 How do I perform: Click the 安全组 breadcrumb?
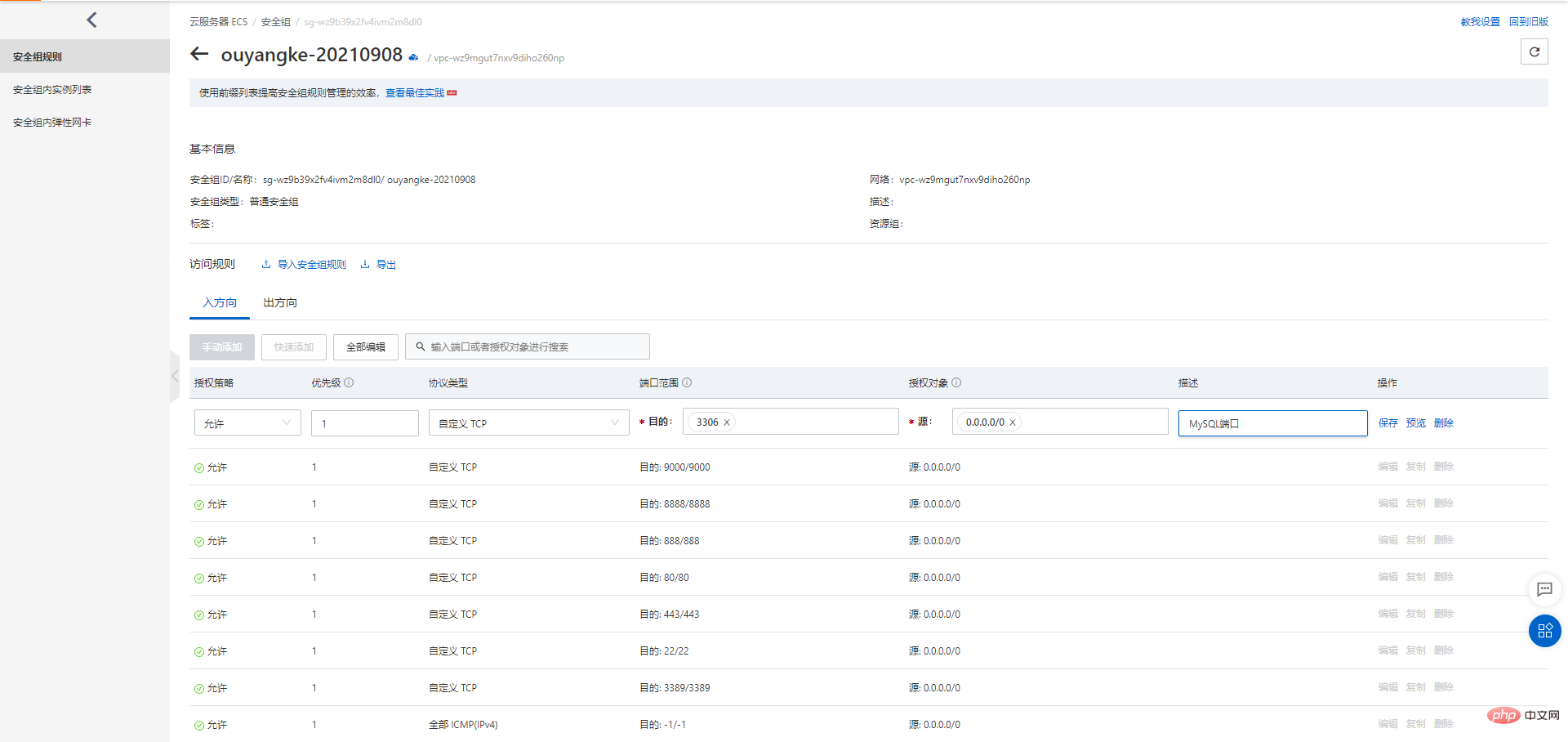coord(276,22)
